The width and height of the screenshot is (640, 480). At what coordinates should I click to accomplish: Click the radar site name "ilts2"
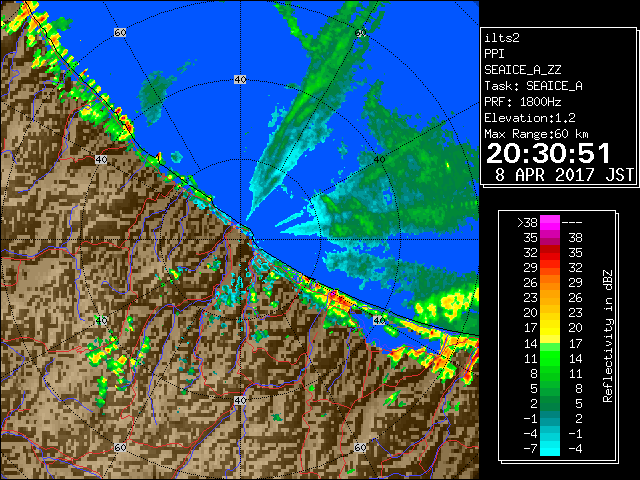click(502, 38)
